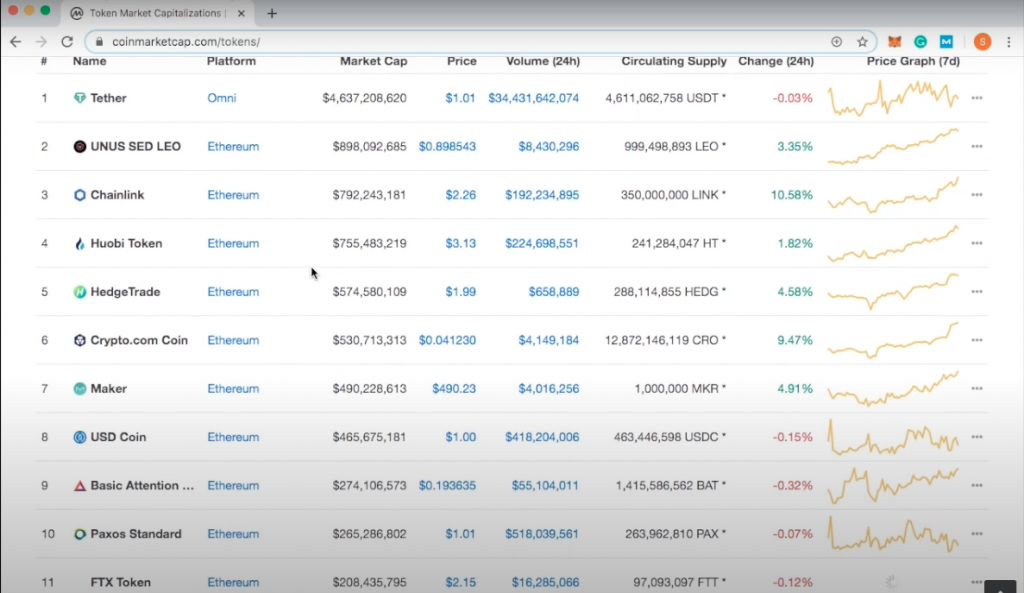Click the Chainlink hexagon logo
Screen dimensions: 1024x593
tap(80, 195)
